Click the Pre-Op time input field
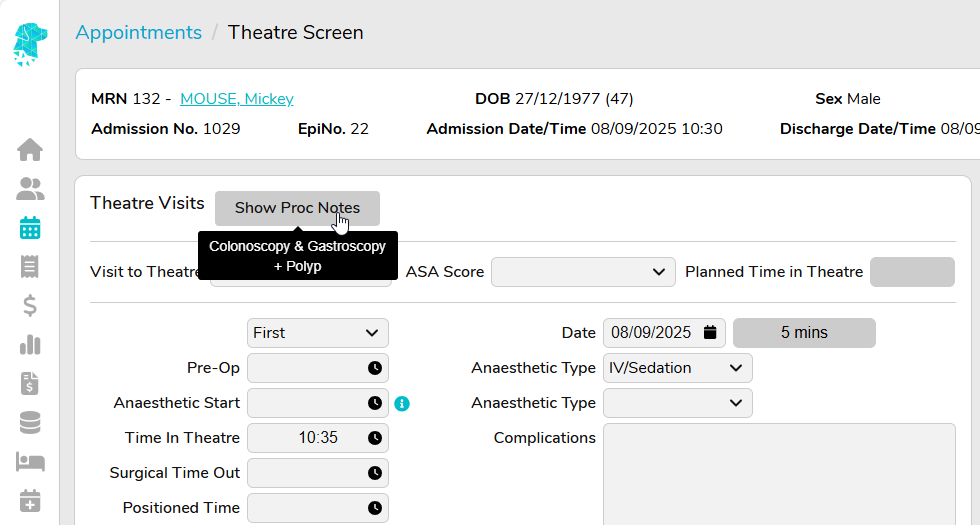 (x=318, y=368)
